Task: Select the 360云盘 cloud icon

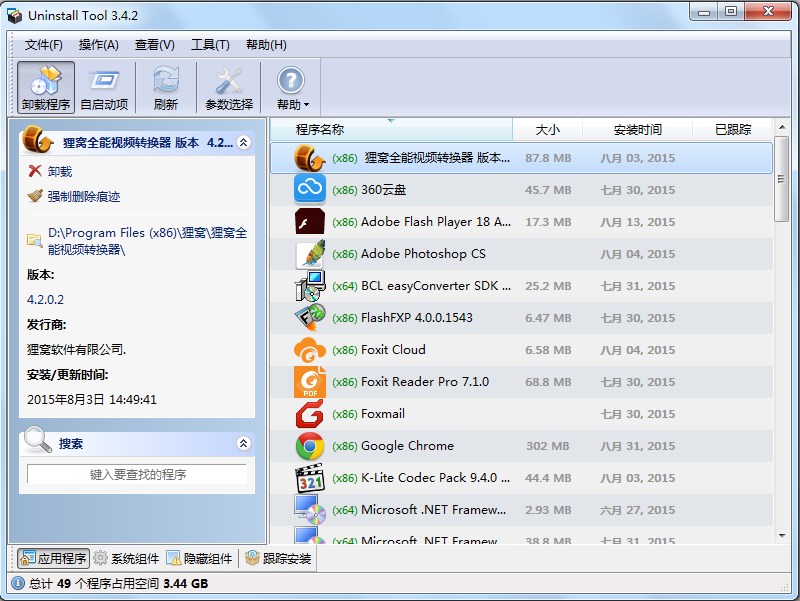Action: [310, 189]
